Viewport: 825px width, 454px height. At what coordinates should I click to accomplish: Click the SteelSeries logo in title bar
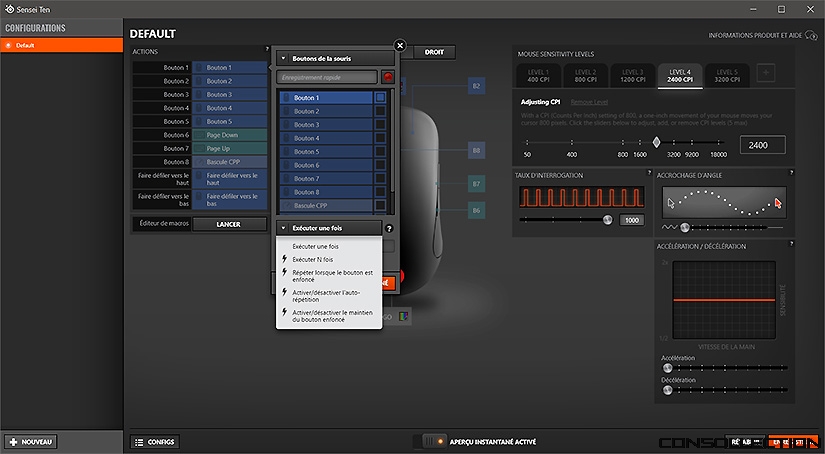pyautogui.click(x=9, y=9)
